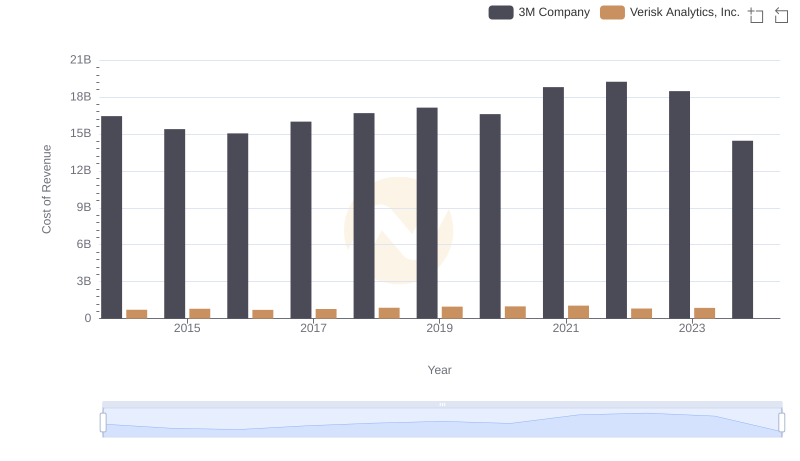The height and width of the screenshot is (461, 800).
Task: Click the 18B y-axis label
Action: click(81, 97)
